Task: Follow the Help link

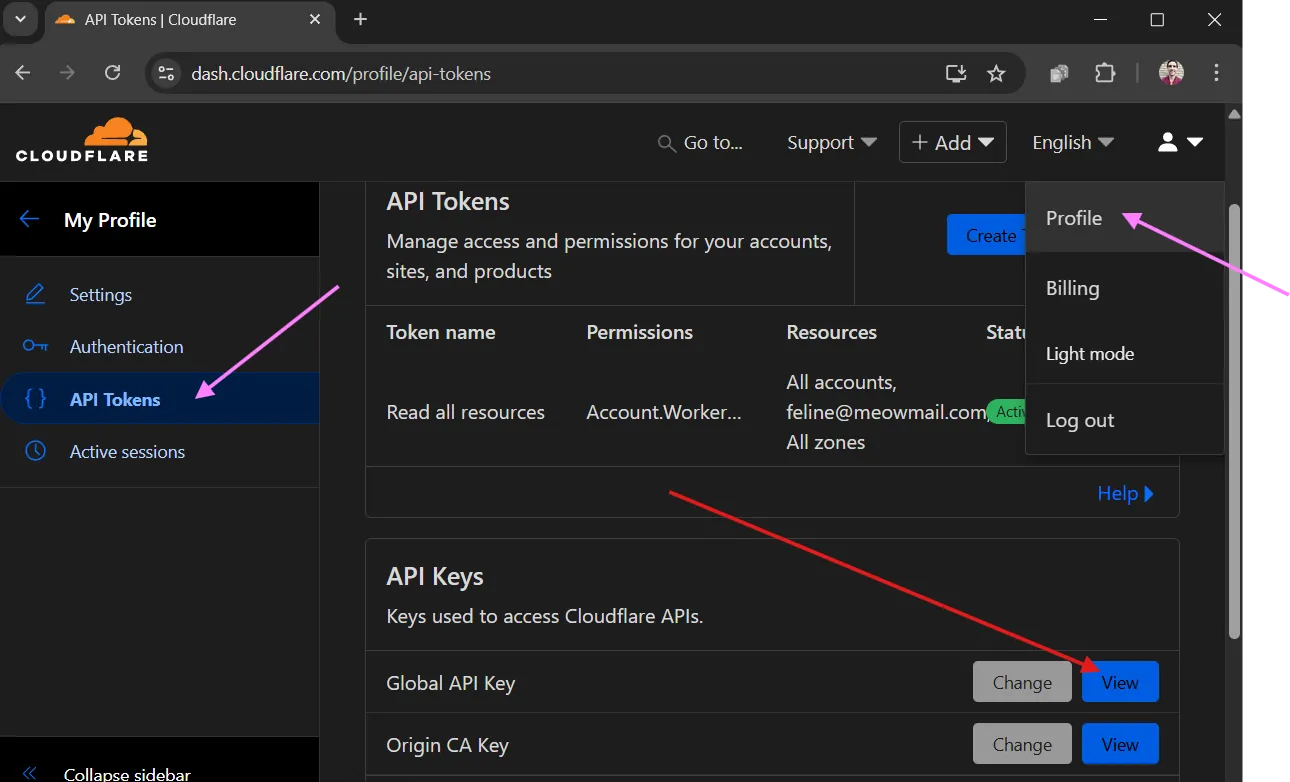Action: coord(1116,493)
